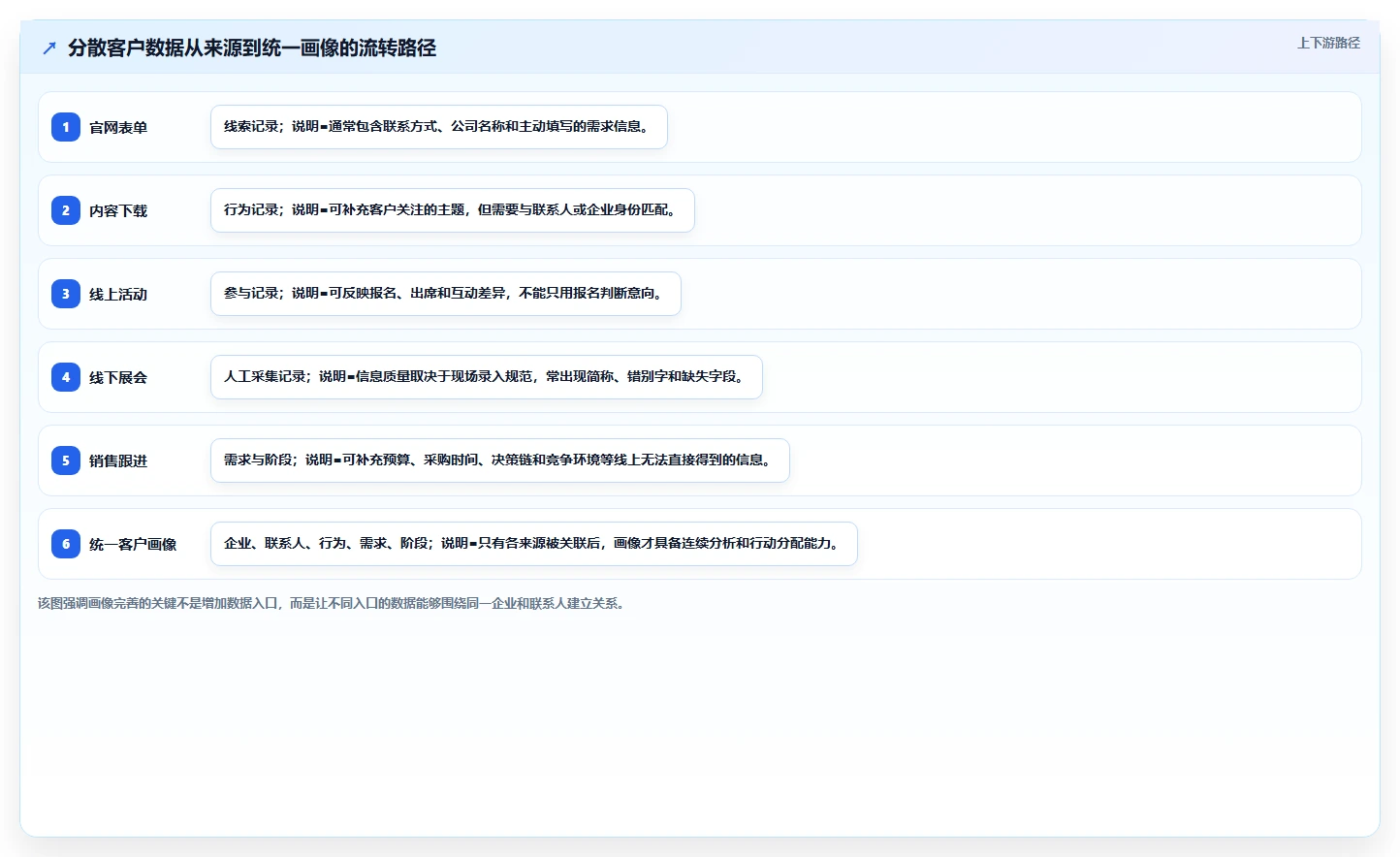Open the 需求与阶段 description box
Image resolution: width=1400 pixels, height=857 pixels.
500,460
